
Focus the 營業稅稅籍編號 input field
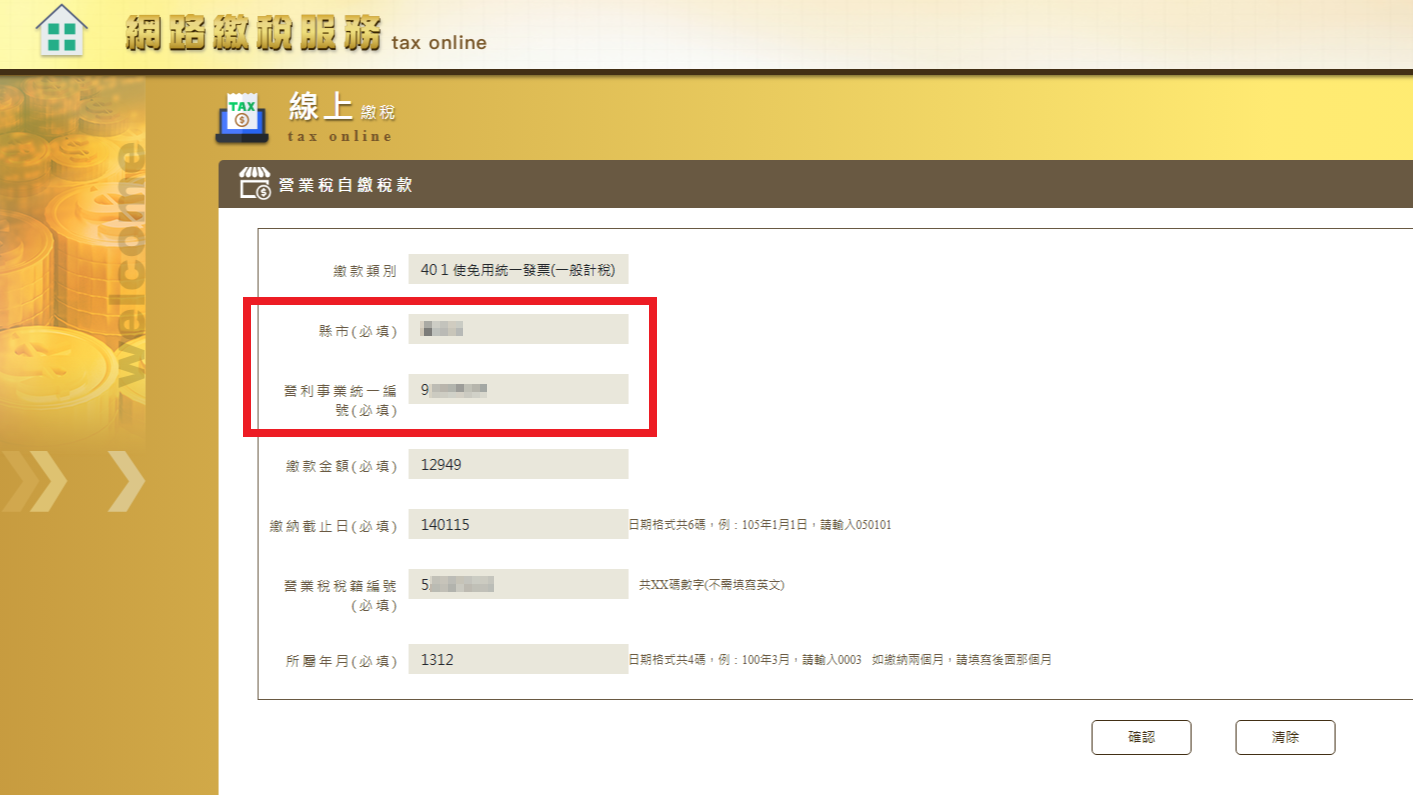(518, 584)
